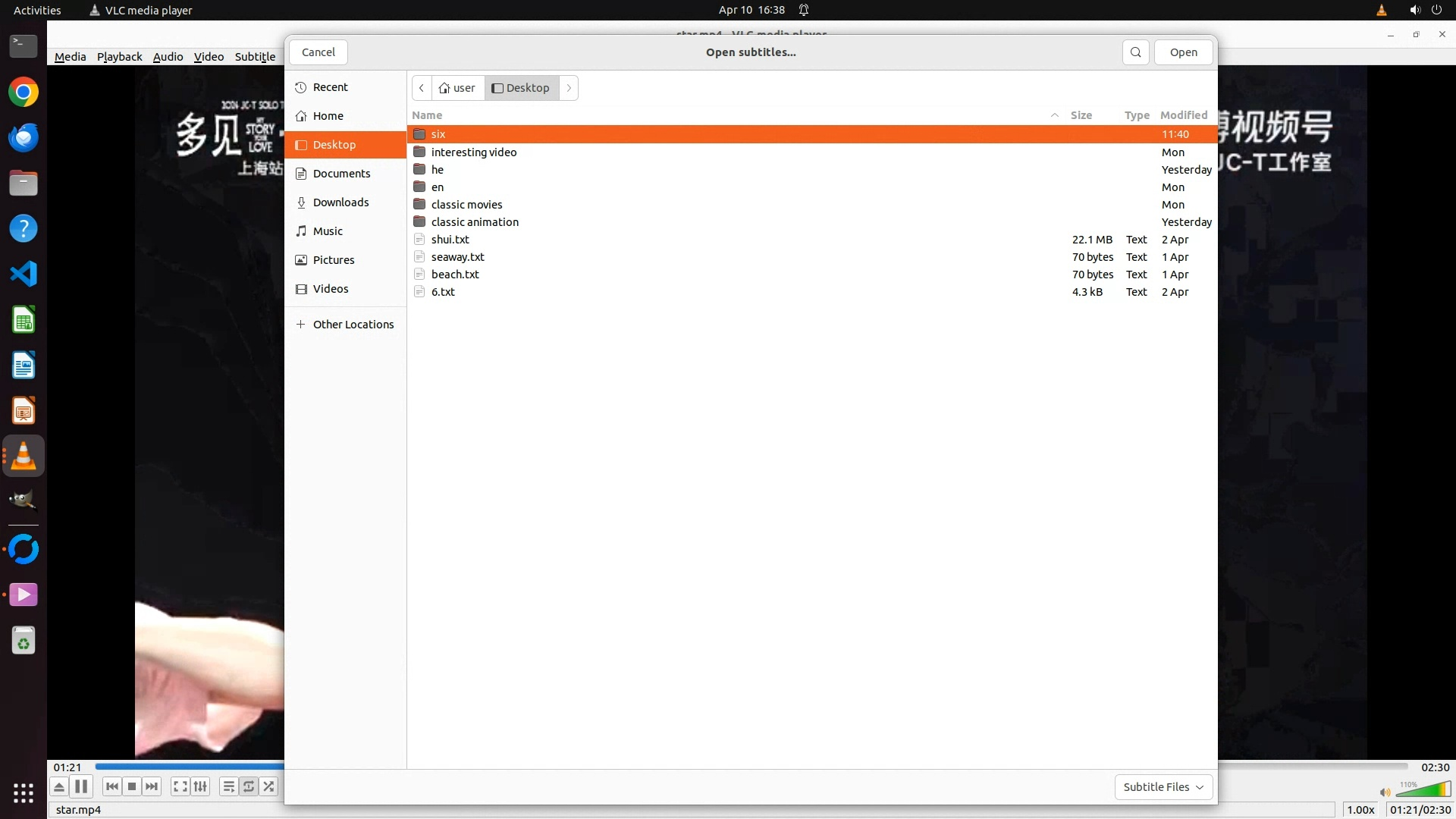Image resolution: width=1456 pixels, height=819 pixels.
Task: Expand Other Locations in sidebar
Action: 353,325
